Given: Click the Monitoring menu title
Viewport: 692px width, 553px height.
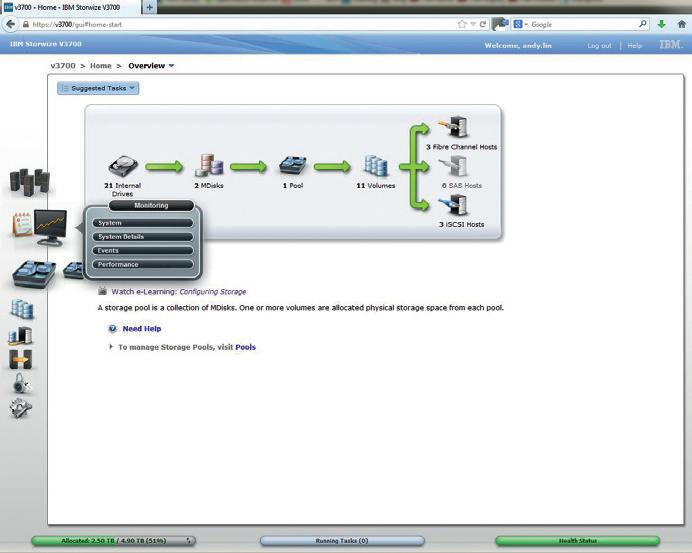Looking at the screenshot, I should [x=151, y=205].
